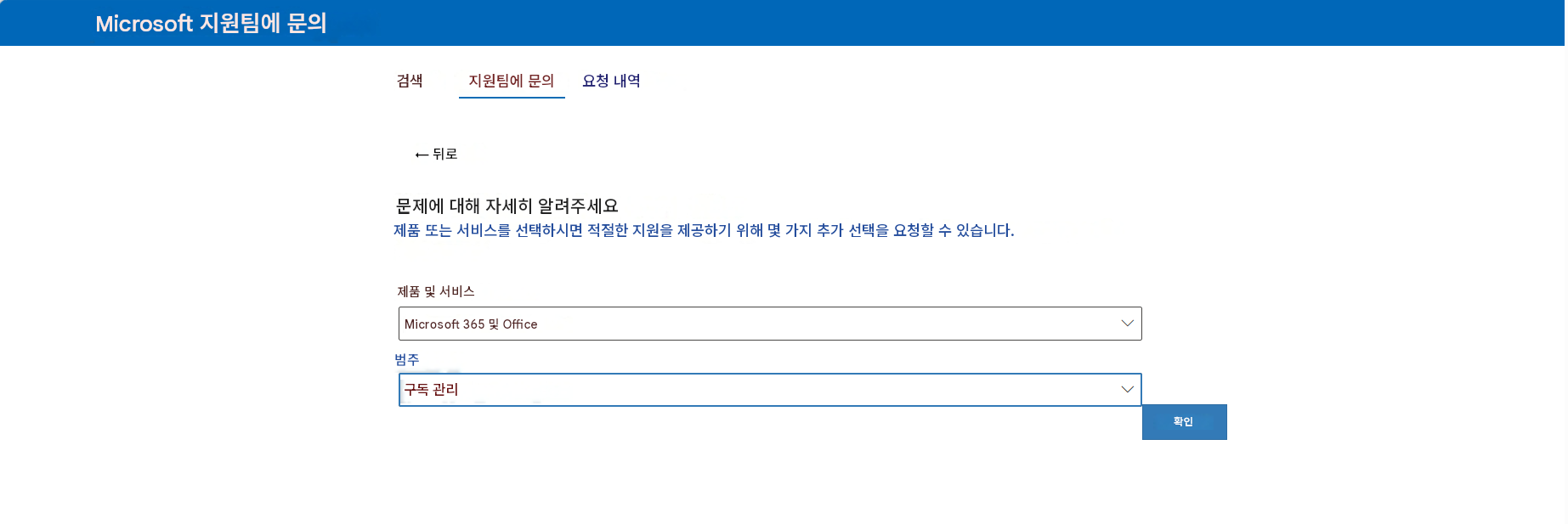This screenshot has height=524, width=1568.
Task: Switch to the 요청 내역 tab
Action: 611,81
